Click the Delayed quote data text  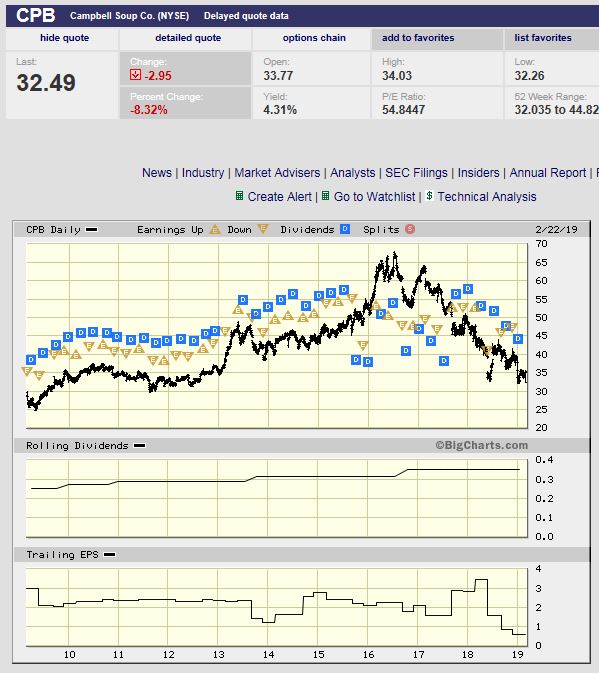[246, 16]
